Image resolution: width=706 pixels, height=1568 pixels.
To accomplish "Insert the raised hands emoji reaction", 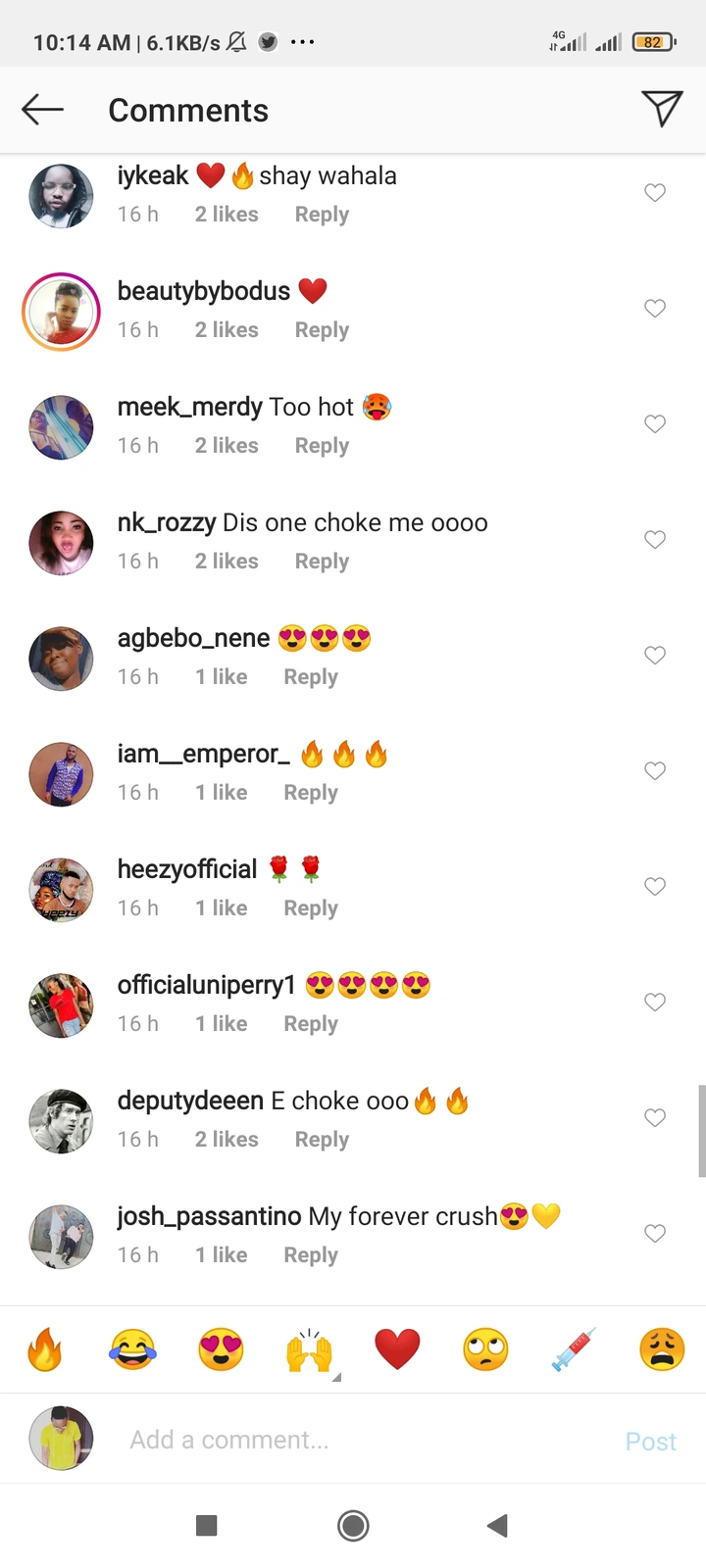I will 309,1349.
